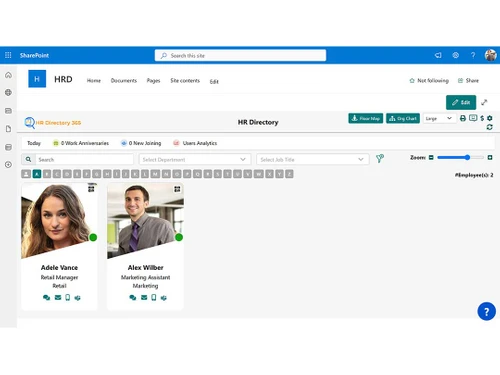Filter employees by letter S
This screenshot has width=500, height=375.
point(218,174)
